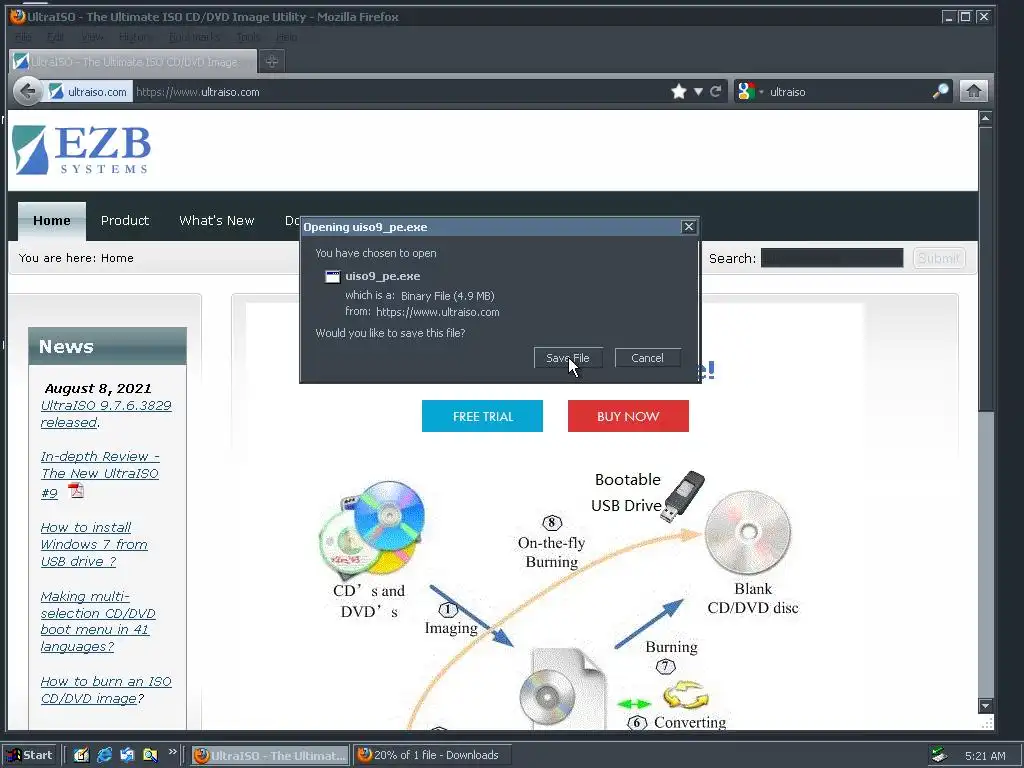The height and width of the screenshot is (768, 1024).
Task: Click the yellow converting arrows image
Action: 686,695
